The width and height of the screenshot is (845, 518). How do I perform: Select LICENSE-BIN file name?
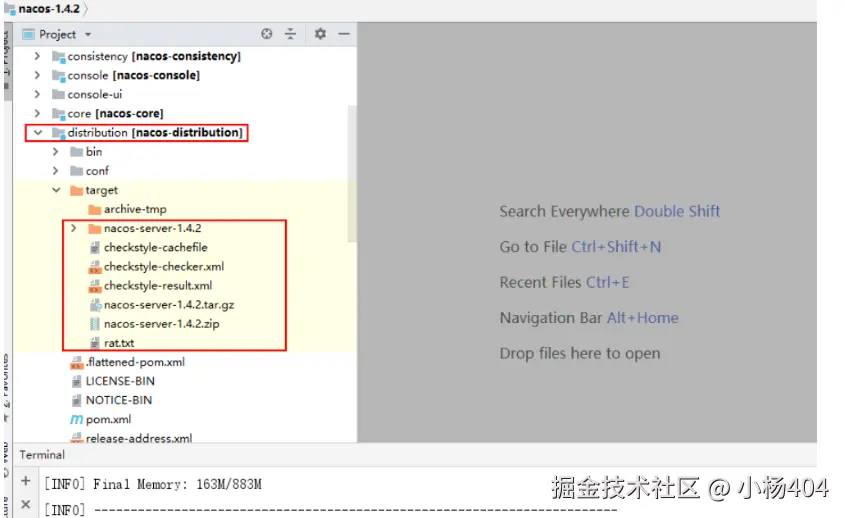pyautogui.click(x=120, y=381)
